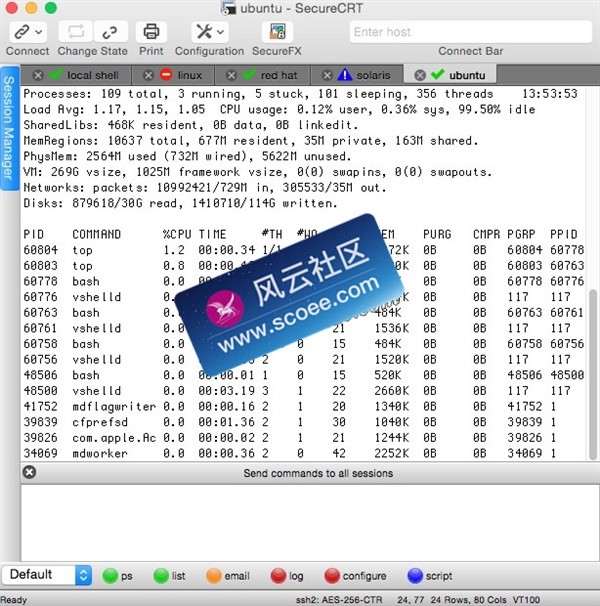600x606 pixels.
Task: Close the linux tab
Action: point(148,75)
